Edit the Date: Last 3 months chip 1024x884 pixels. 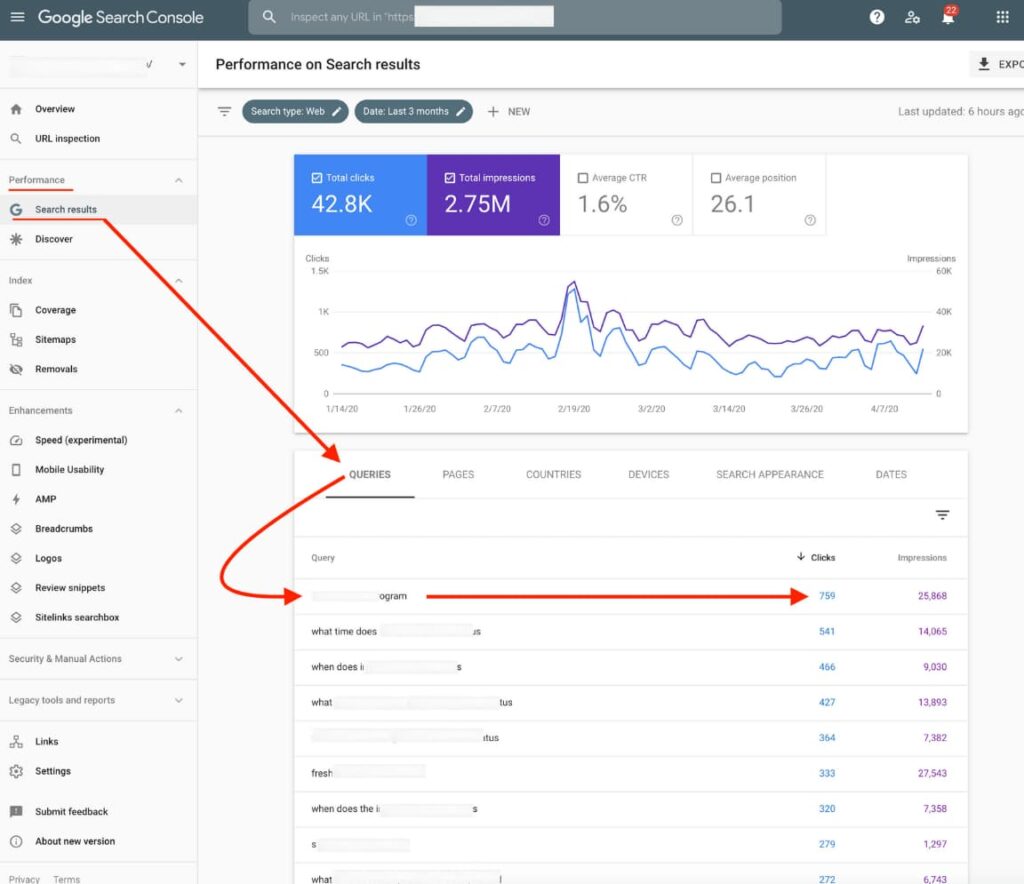(x=413, y=112)
